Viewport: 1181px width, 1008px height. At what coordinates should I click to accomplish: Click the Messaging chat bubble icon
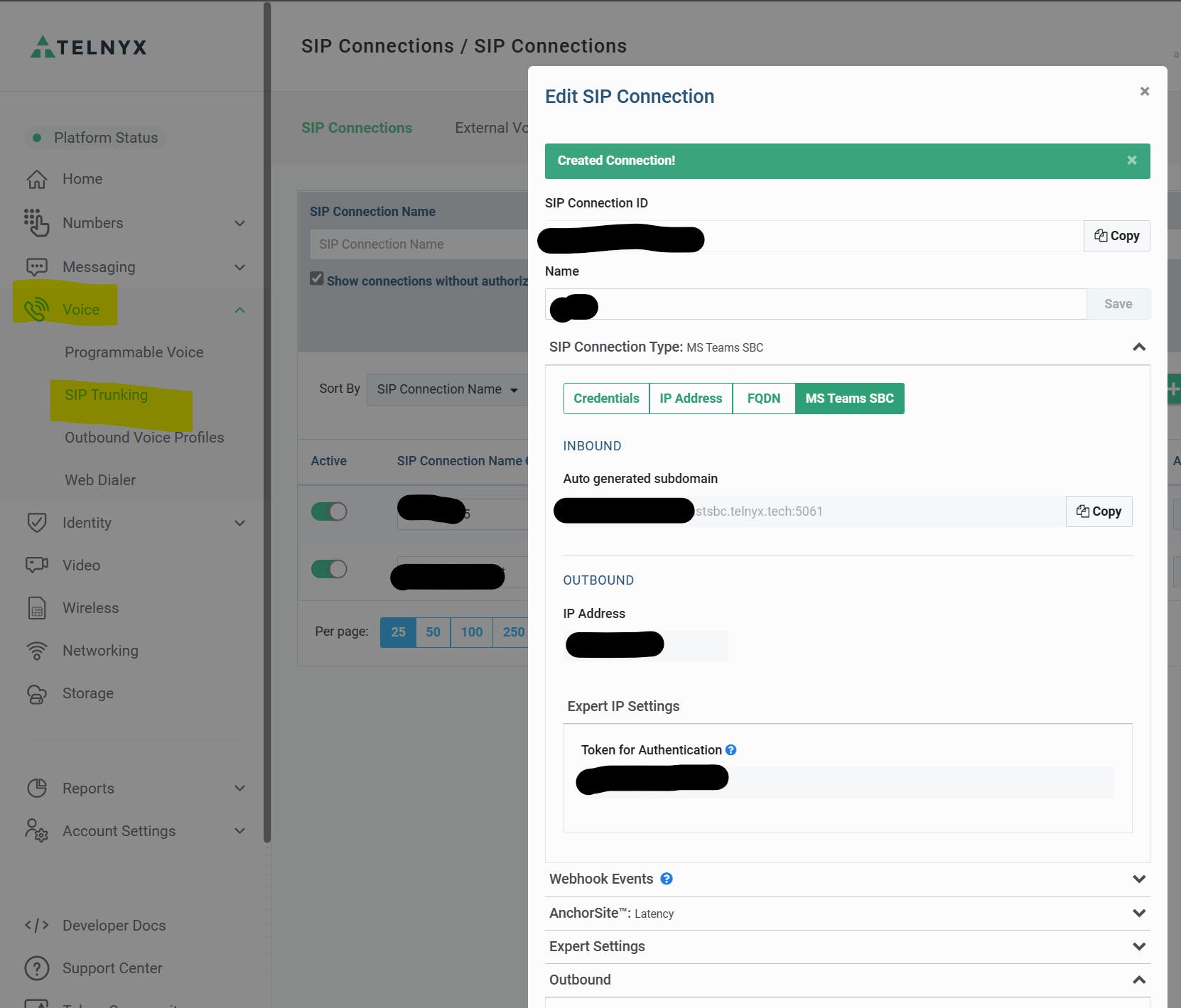click(37, 267)
